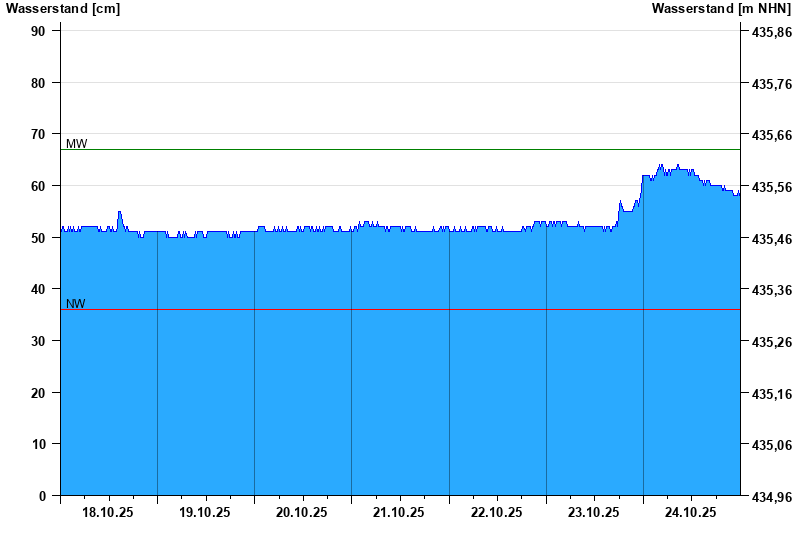Select the 24.10.25 date label
The height and width of the screenshot is (550, 800).
(x=691, y=512)
